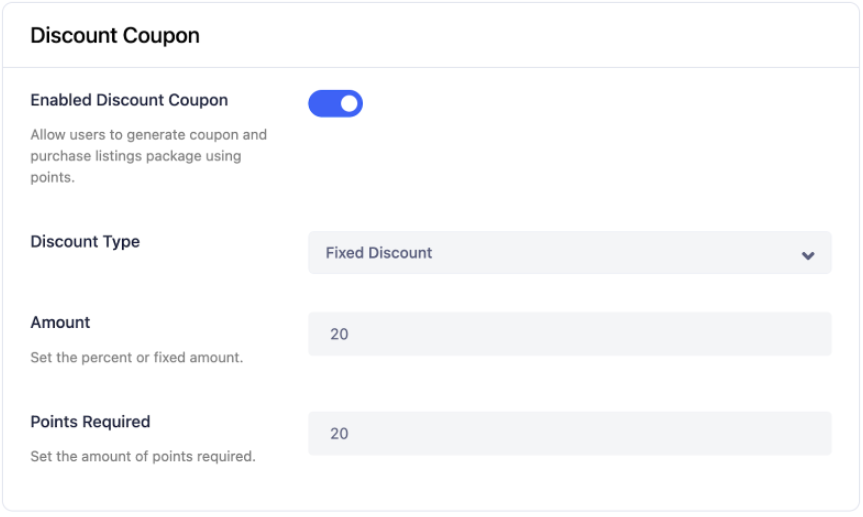Focus the Points Required input field
The image size is (863, 517).
pos(569,434)
